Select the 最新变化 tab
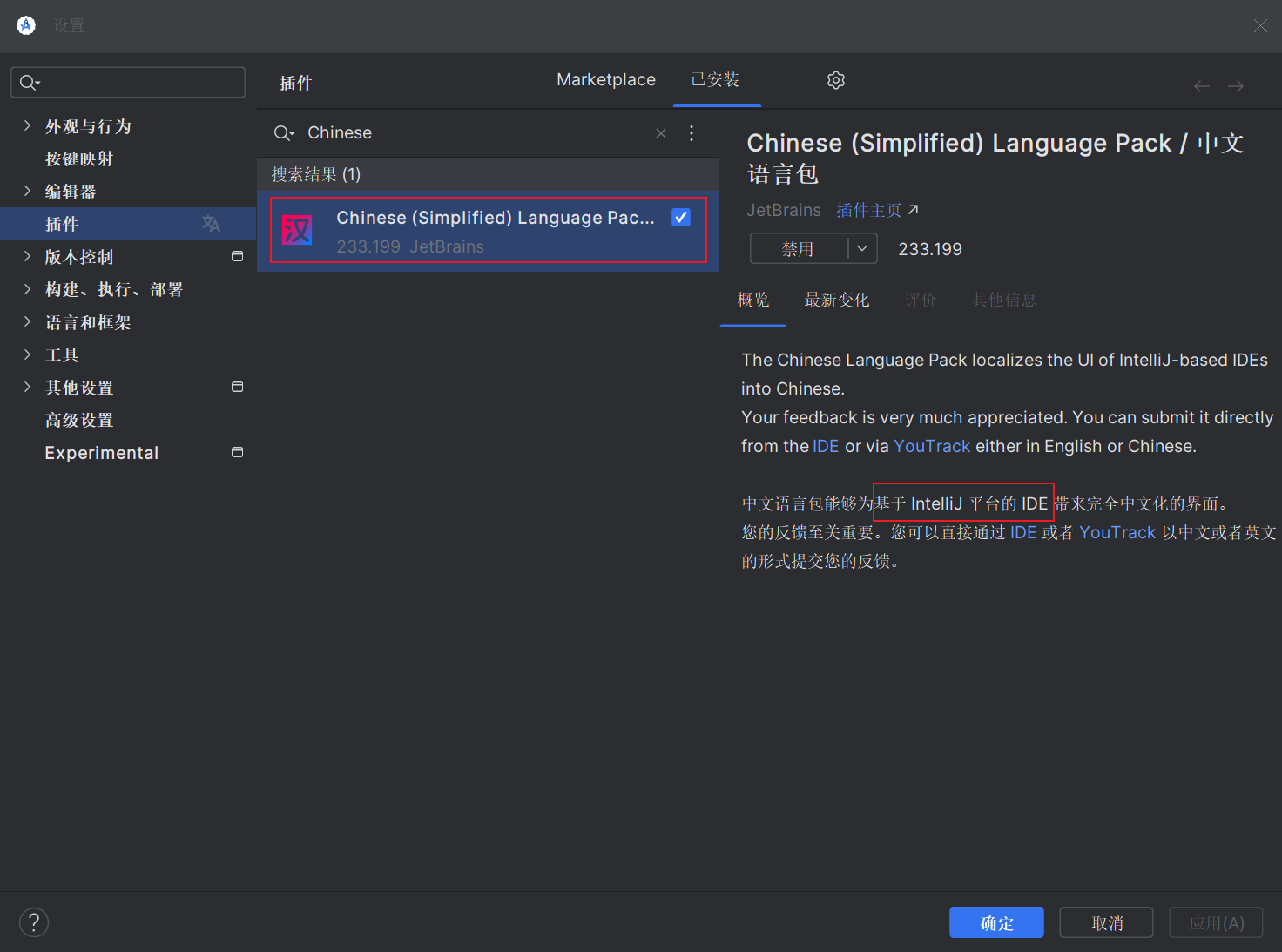This screenshot has width=1282, height=952. point(837,300)
